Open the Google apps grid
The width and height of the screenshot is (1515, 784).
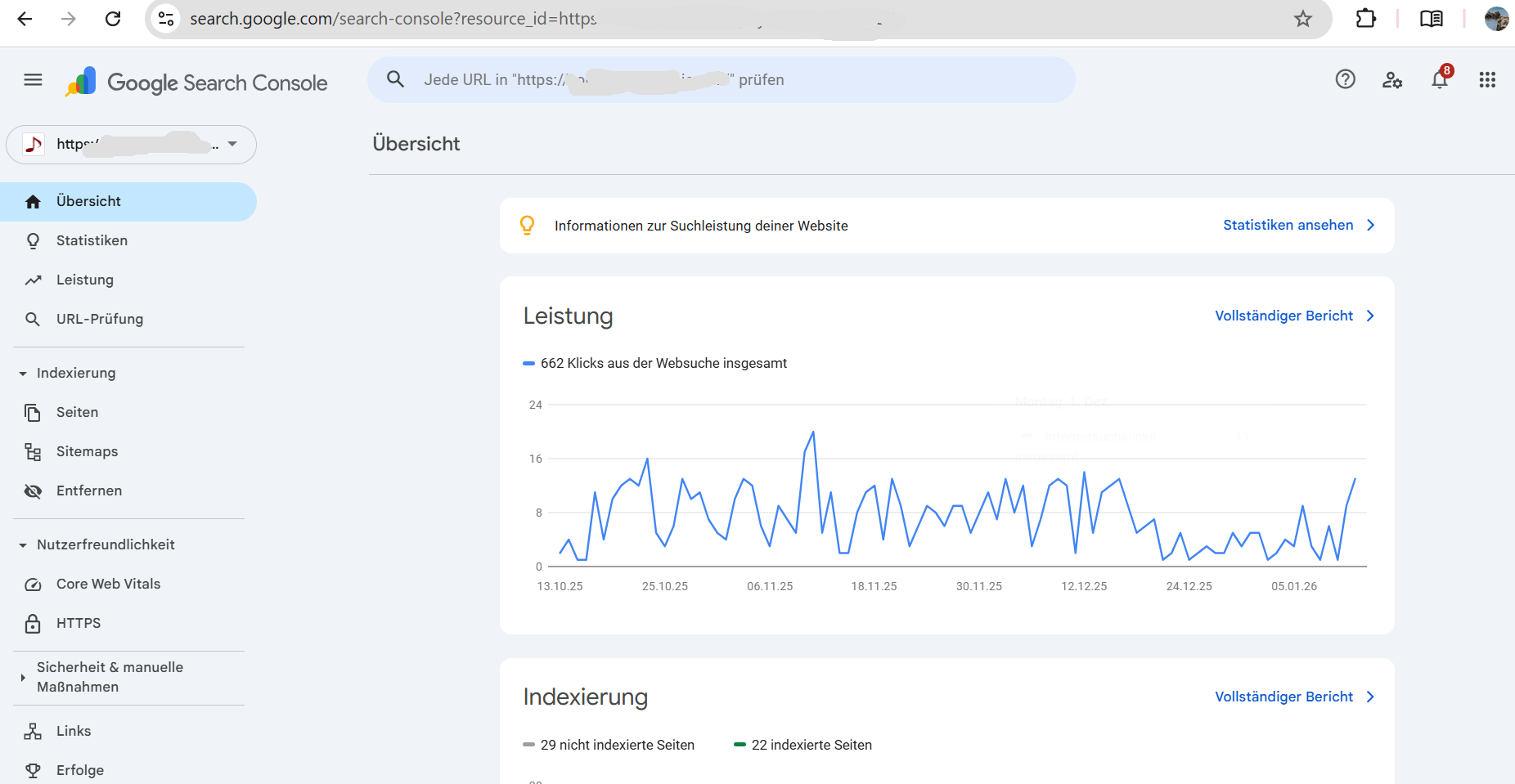(x=1487, y=79)
